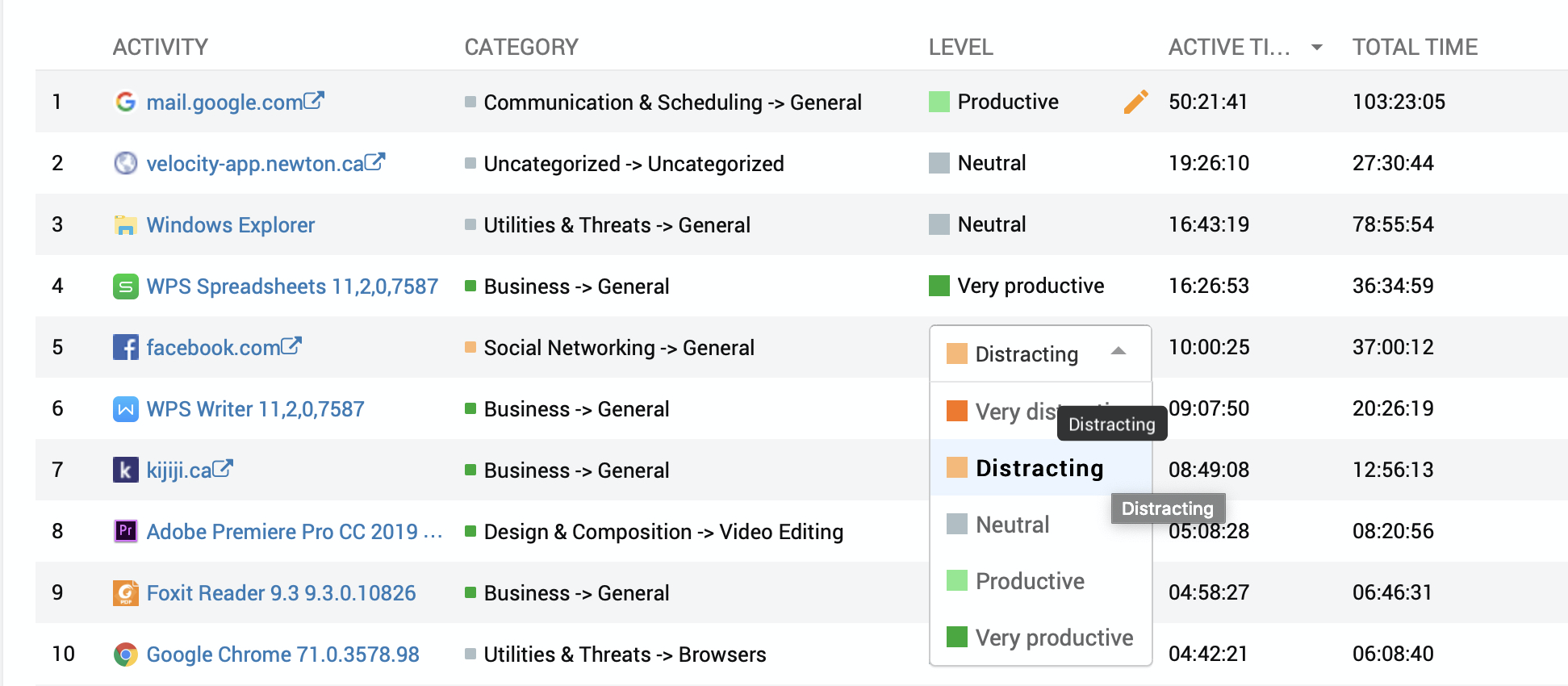This screenshot has width=1568, height=686.
Task: Click the Productive green swatch in row 1
Action: [939, 102]
